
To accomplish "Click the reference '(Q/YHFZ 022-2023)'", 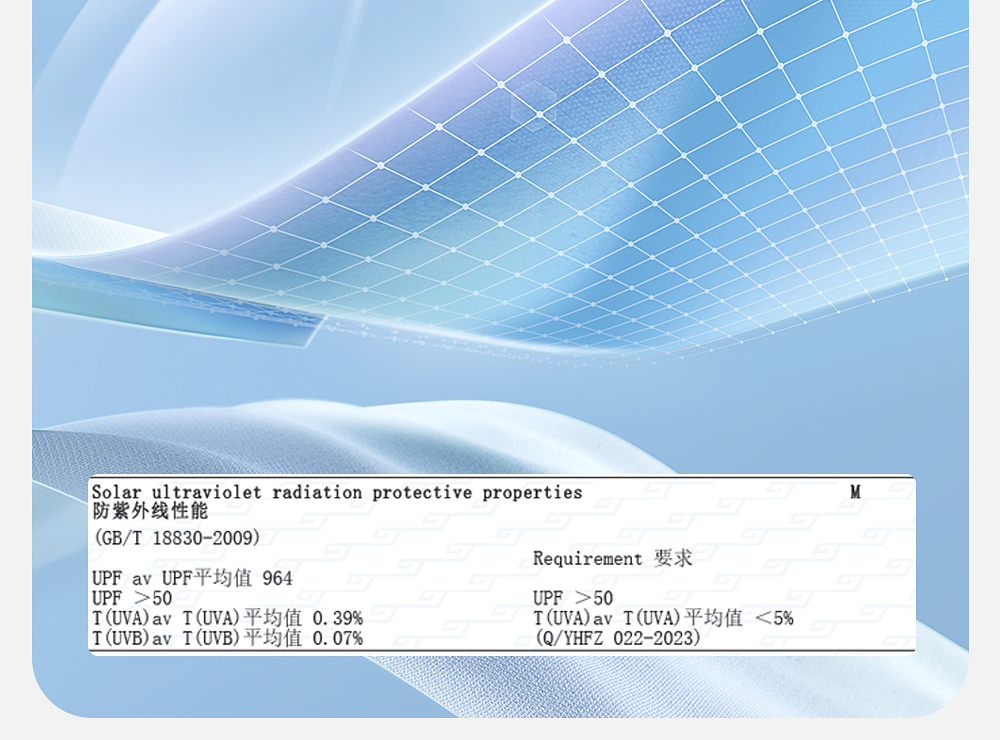I will pyautogui.click(x=617, y=638).
